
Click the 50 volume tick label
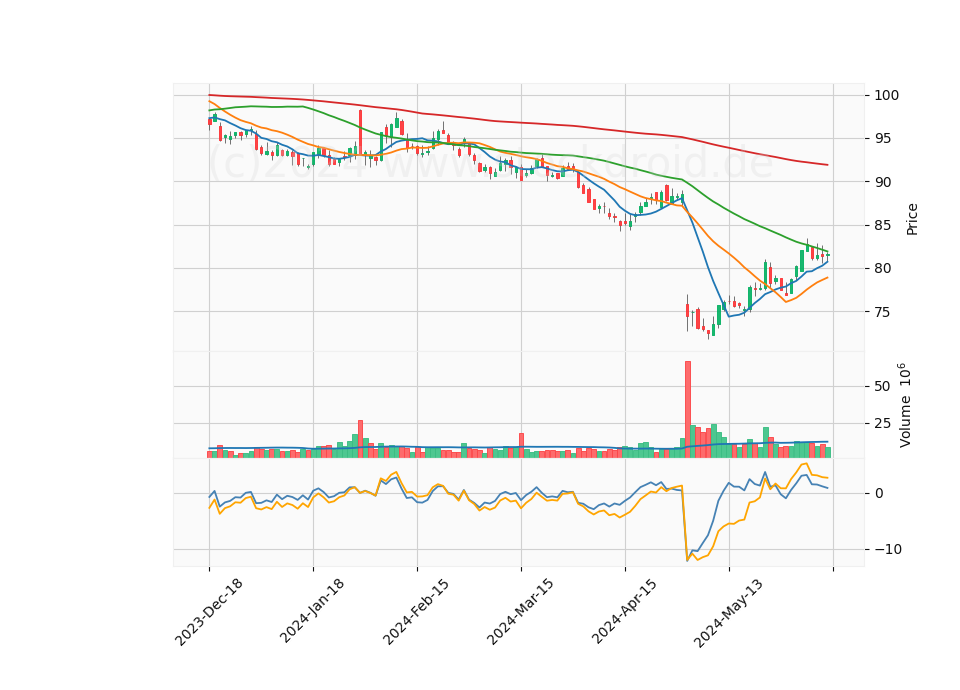[882, 386]
